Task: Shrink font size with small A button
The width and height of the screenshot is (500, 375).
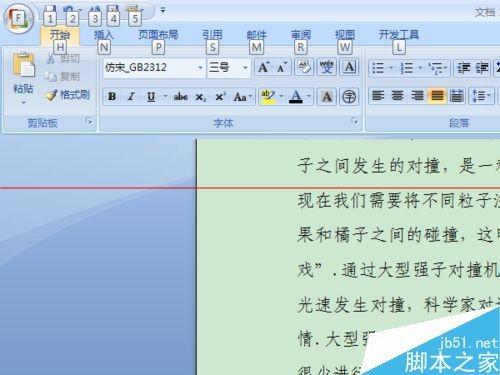Action: click(282, 67)
